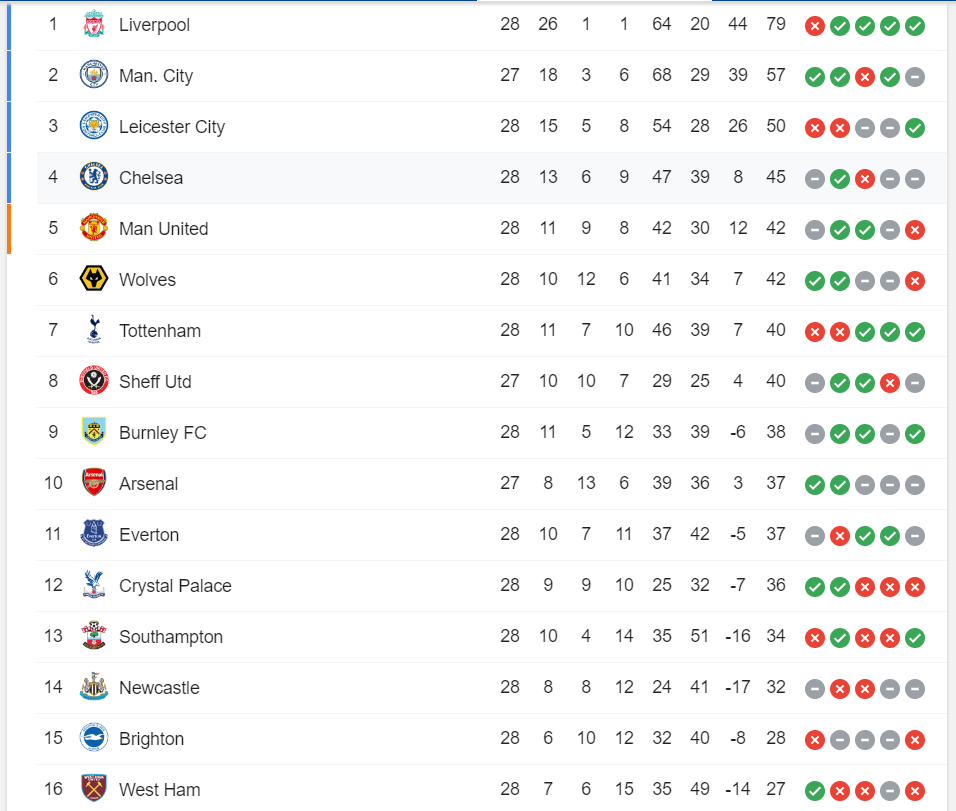Select the Sheff Utd crest icon
956x811 pixels.
pos(94,381)
